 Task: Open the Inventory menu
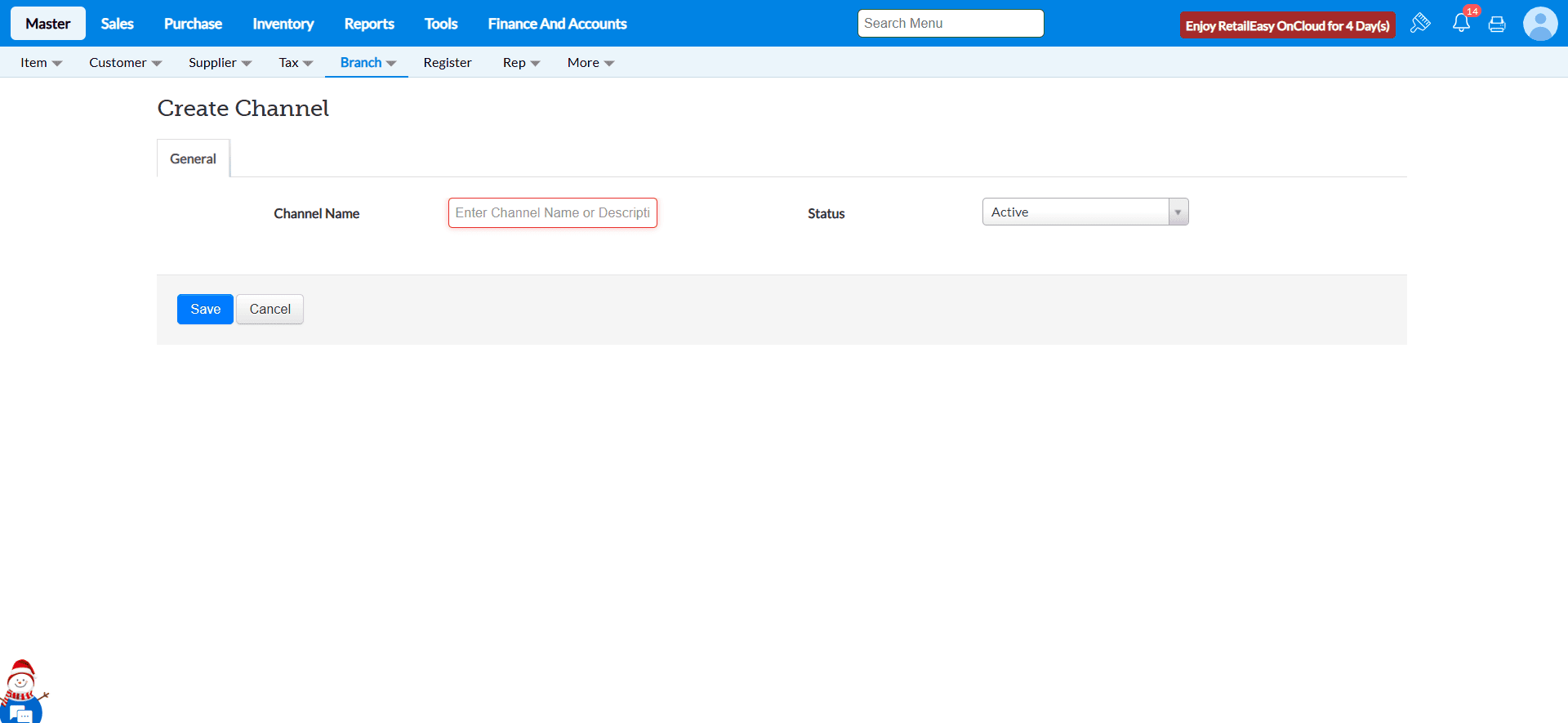(283, 24)
